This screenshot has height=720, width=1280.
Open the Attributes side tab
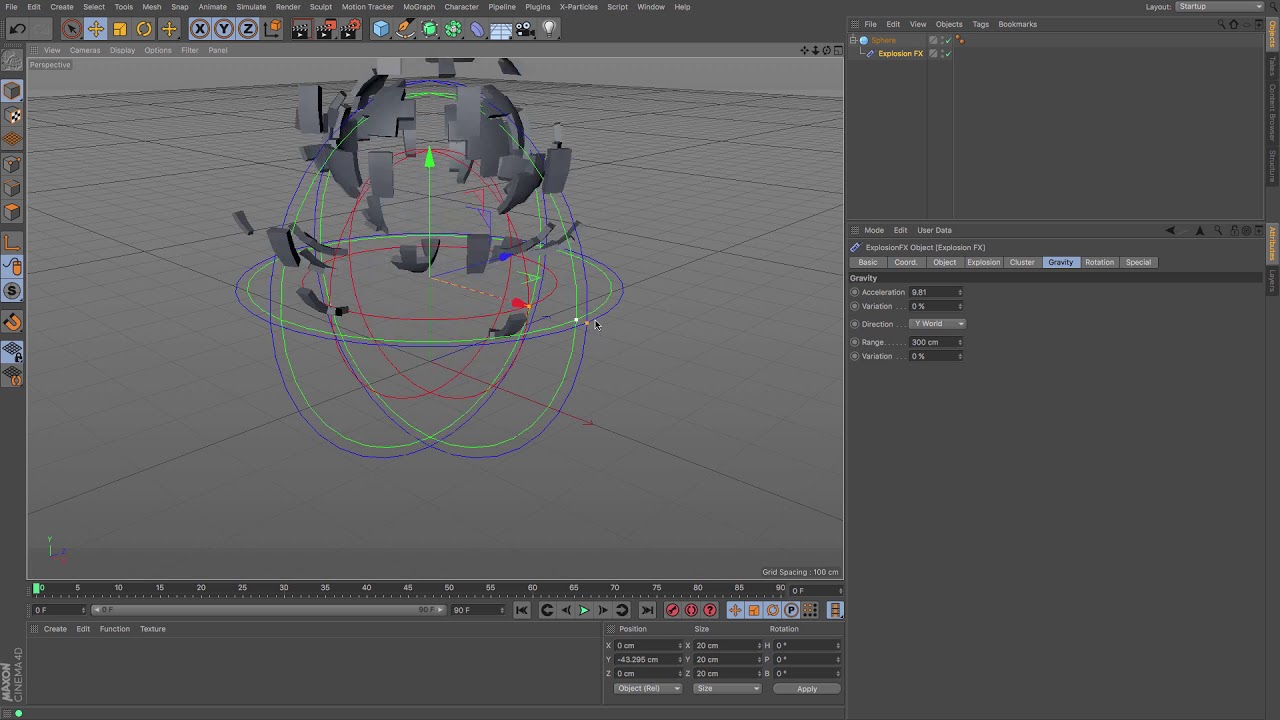(x=1273, y=245)
